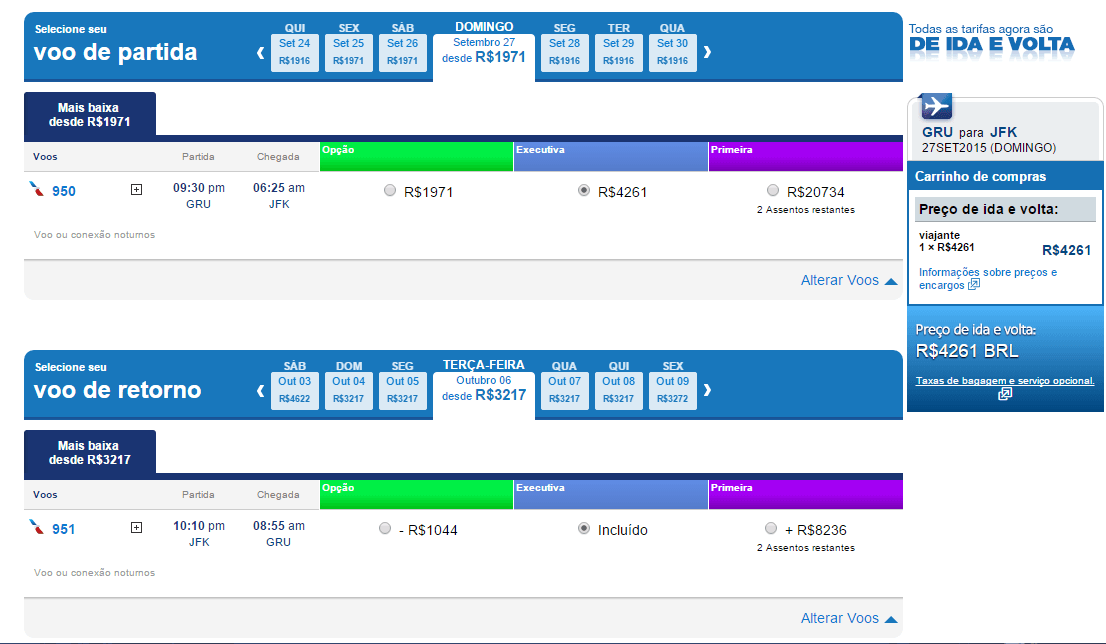Click the purple Primeira header of departure table
1106x644 pixels.
[805, 157]
